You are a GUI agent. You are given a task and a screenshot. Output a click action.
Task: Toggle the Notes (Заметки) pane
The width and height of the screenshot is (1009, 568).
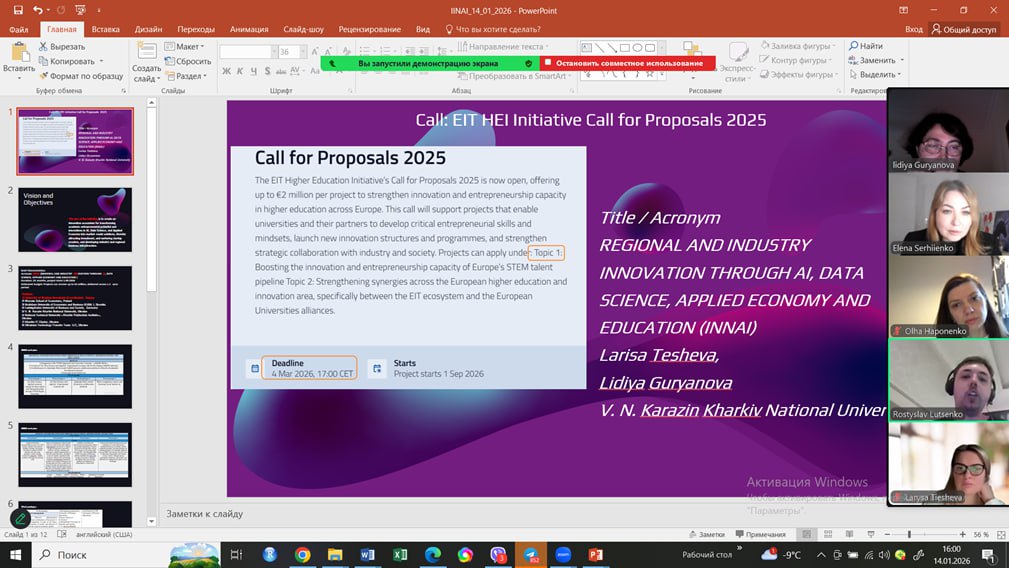705,535
